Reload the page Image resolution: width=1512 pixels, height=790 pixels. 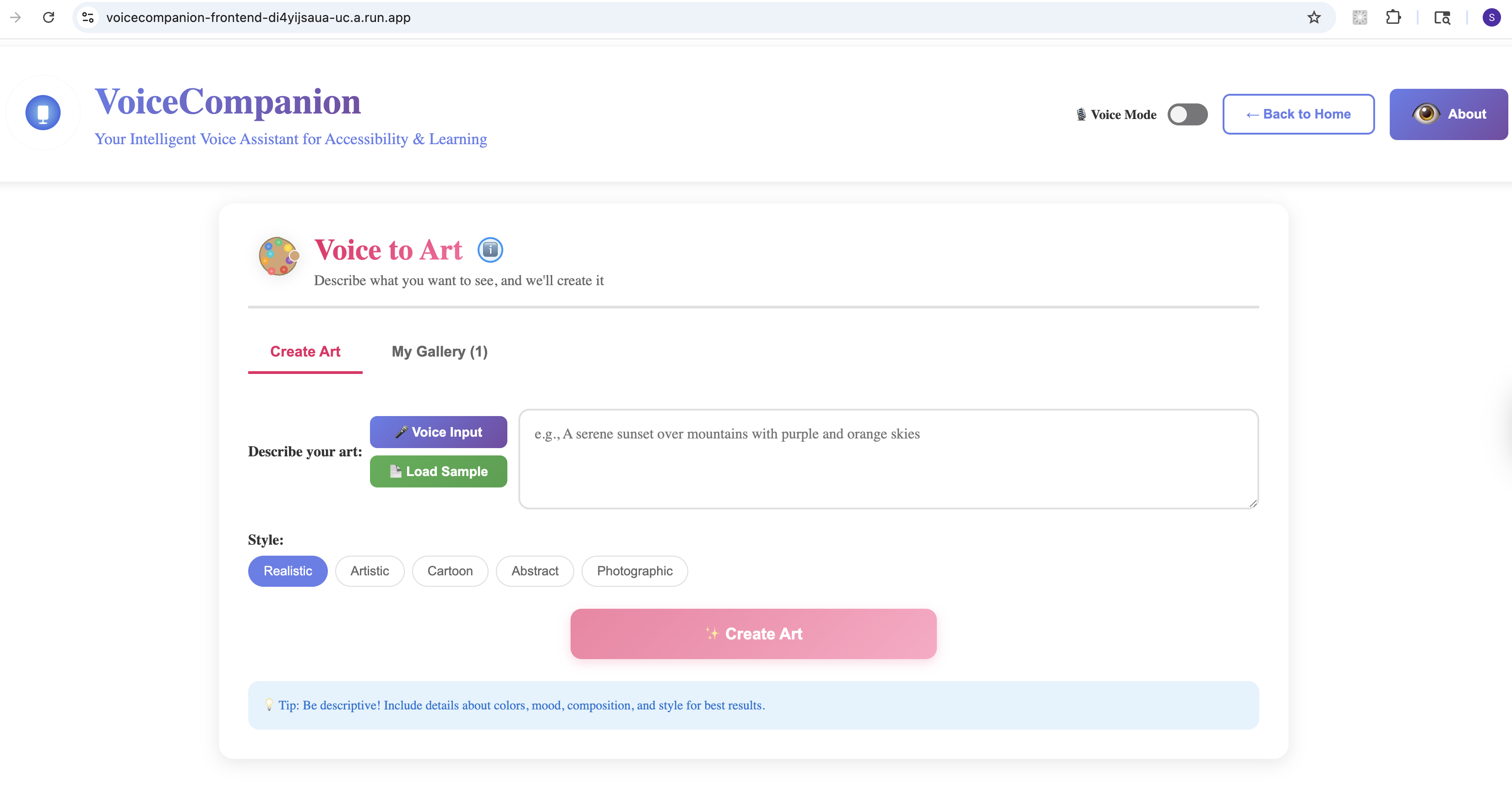click(49, 17)
